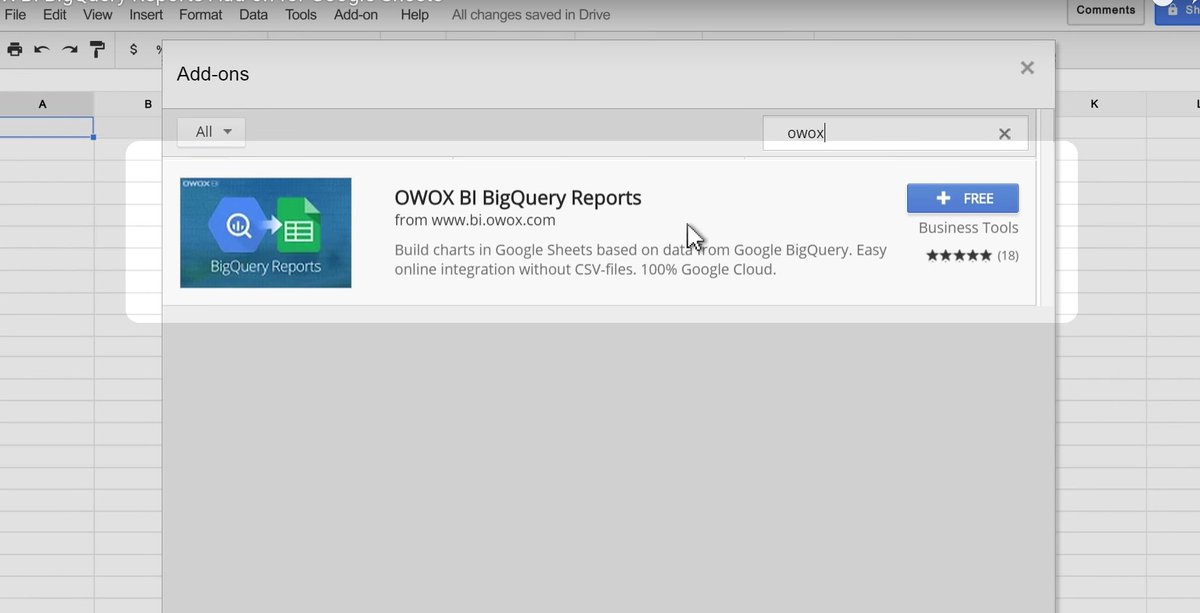The image size is (1200, 613).
Task: Click the Comments button
Action: (x=1106, y=10)
